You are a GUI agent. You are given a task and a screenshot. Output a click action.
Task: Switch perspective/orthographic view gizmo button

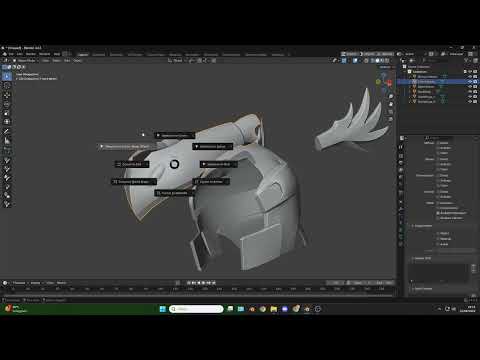click(x=391, y=120)
